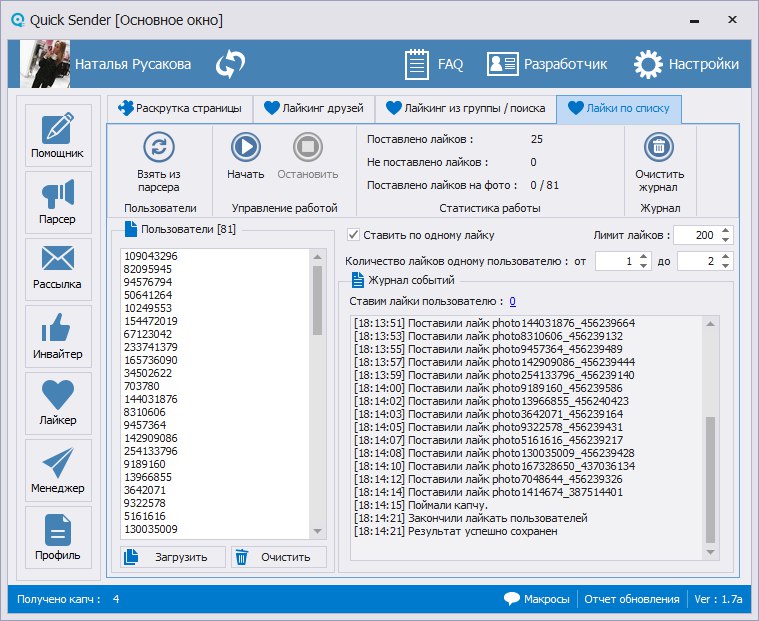The image size is (759, 621).
Task: Increase the 'от' likes count stepper
Action: [x=644, y=256]
